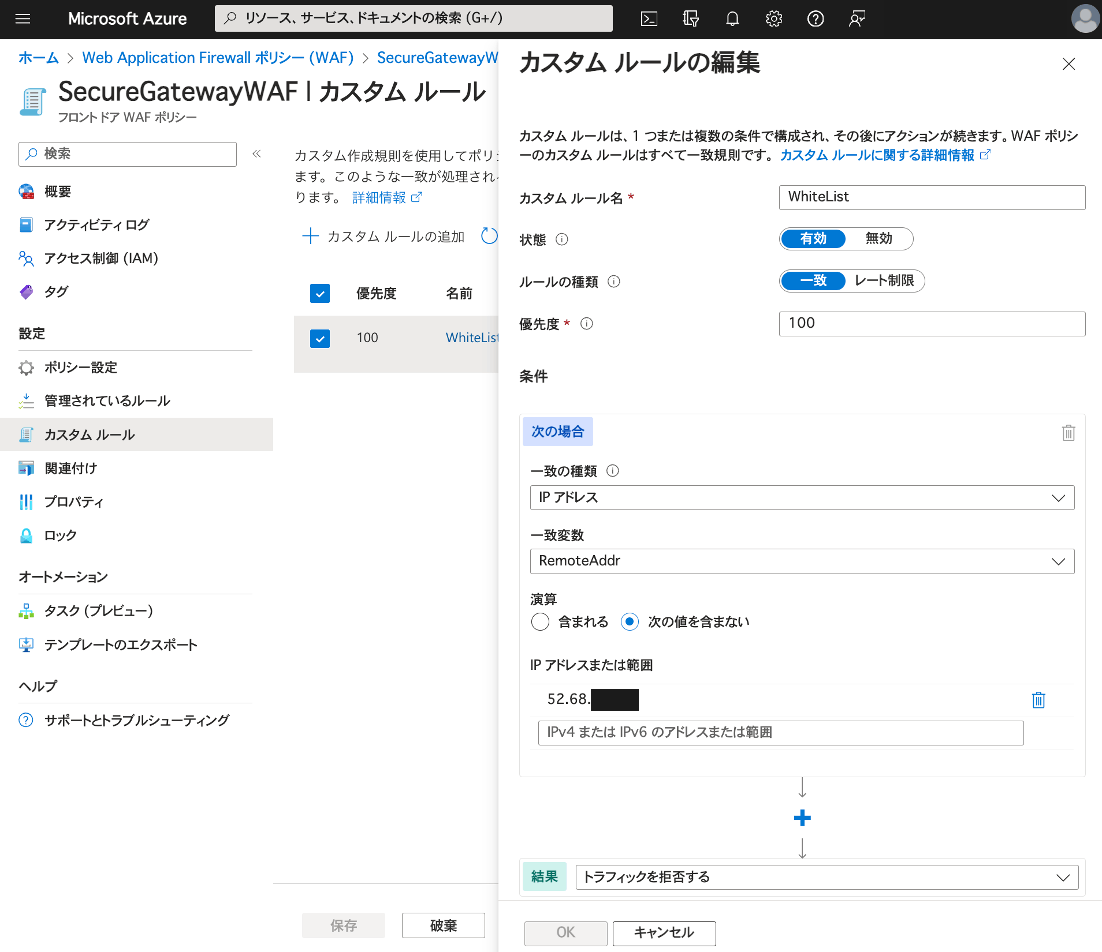The image size is (1102, 952).
Task: Show info tooltip for 一致の種類
Action: 613,471
